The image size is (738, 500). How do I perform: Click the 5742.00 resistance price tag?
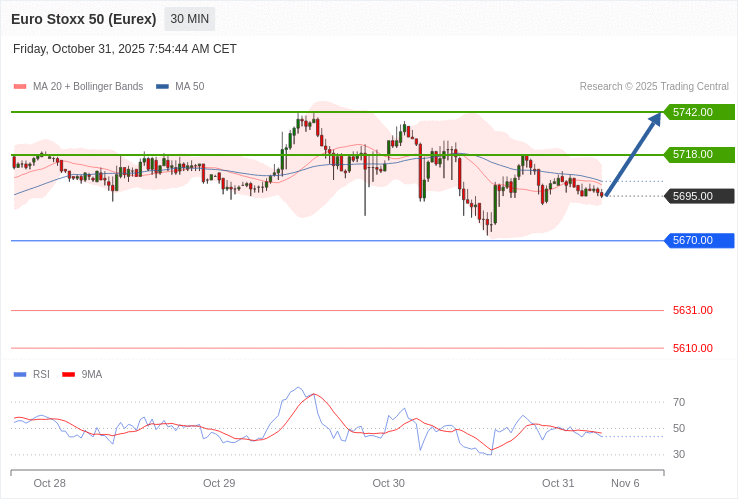699,112
